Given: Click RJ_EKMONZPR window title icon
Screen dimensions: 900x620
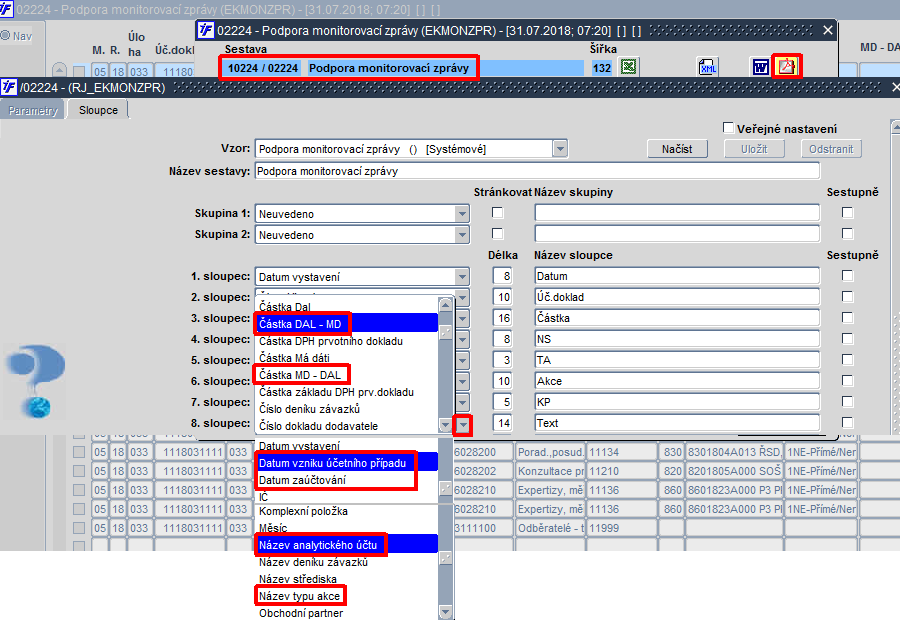Looking at the screenshot, I should click(x=9, y=87).
